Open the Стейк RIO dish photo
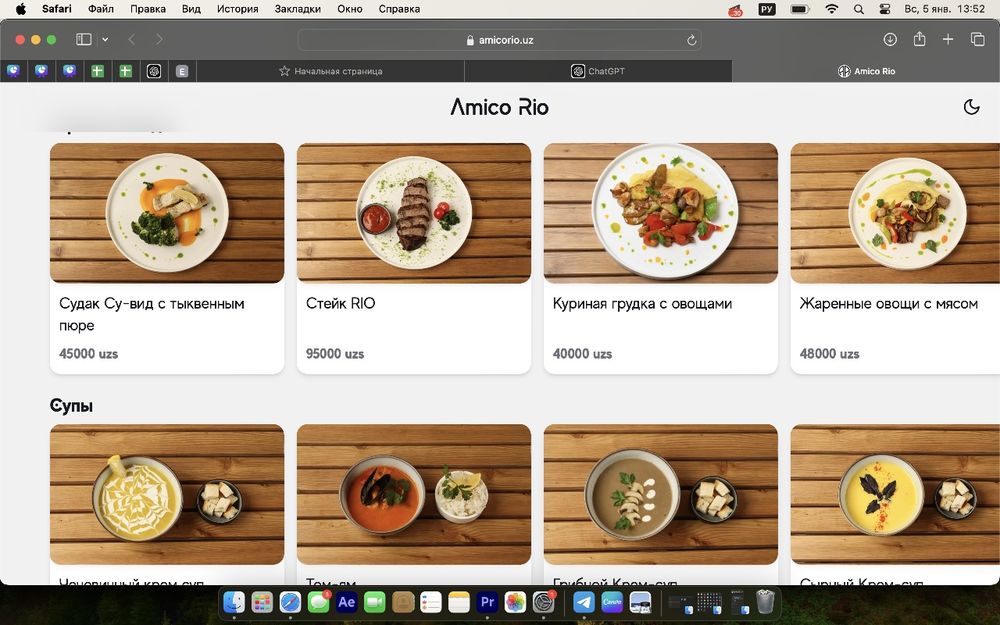The height and width of the screenshot is (625, 1000). tap(414, 213)
